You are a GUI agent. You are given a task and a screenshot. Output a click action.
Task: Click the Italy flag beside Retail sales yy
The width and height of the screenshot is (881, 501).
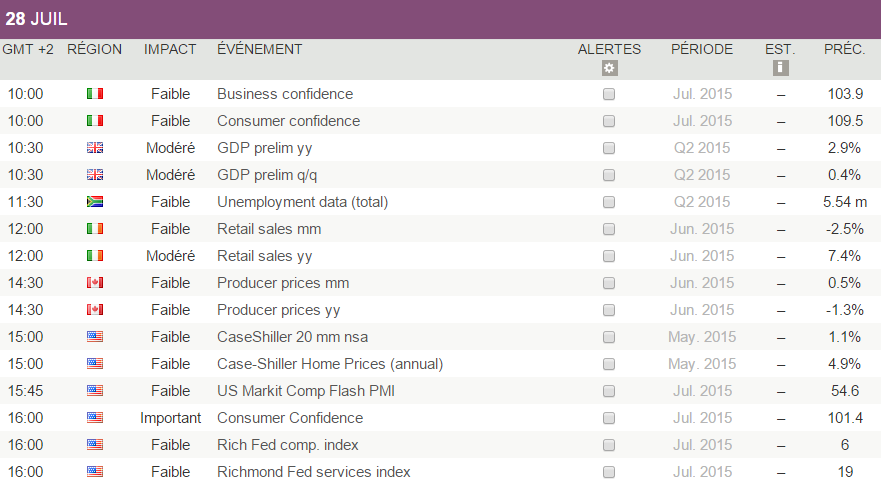[x=95, y=256]
